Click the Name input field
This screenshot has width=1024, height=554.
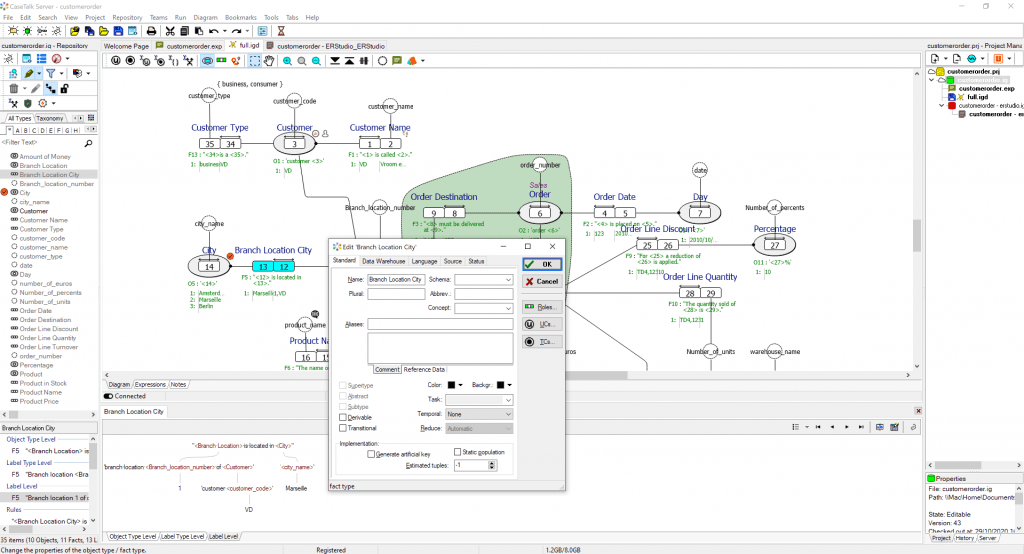pos(396,280)
